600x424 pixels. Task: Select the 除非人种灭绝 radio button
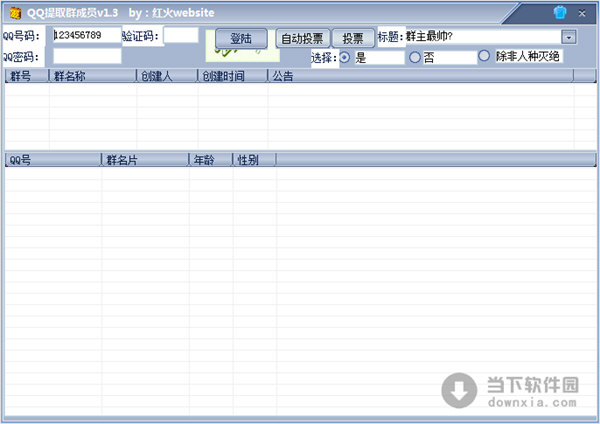pos(484,56)
